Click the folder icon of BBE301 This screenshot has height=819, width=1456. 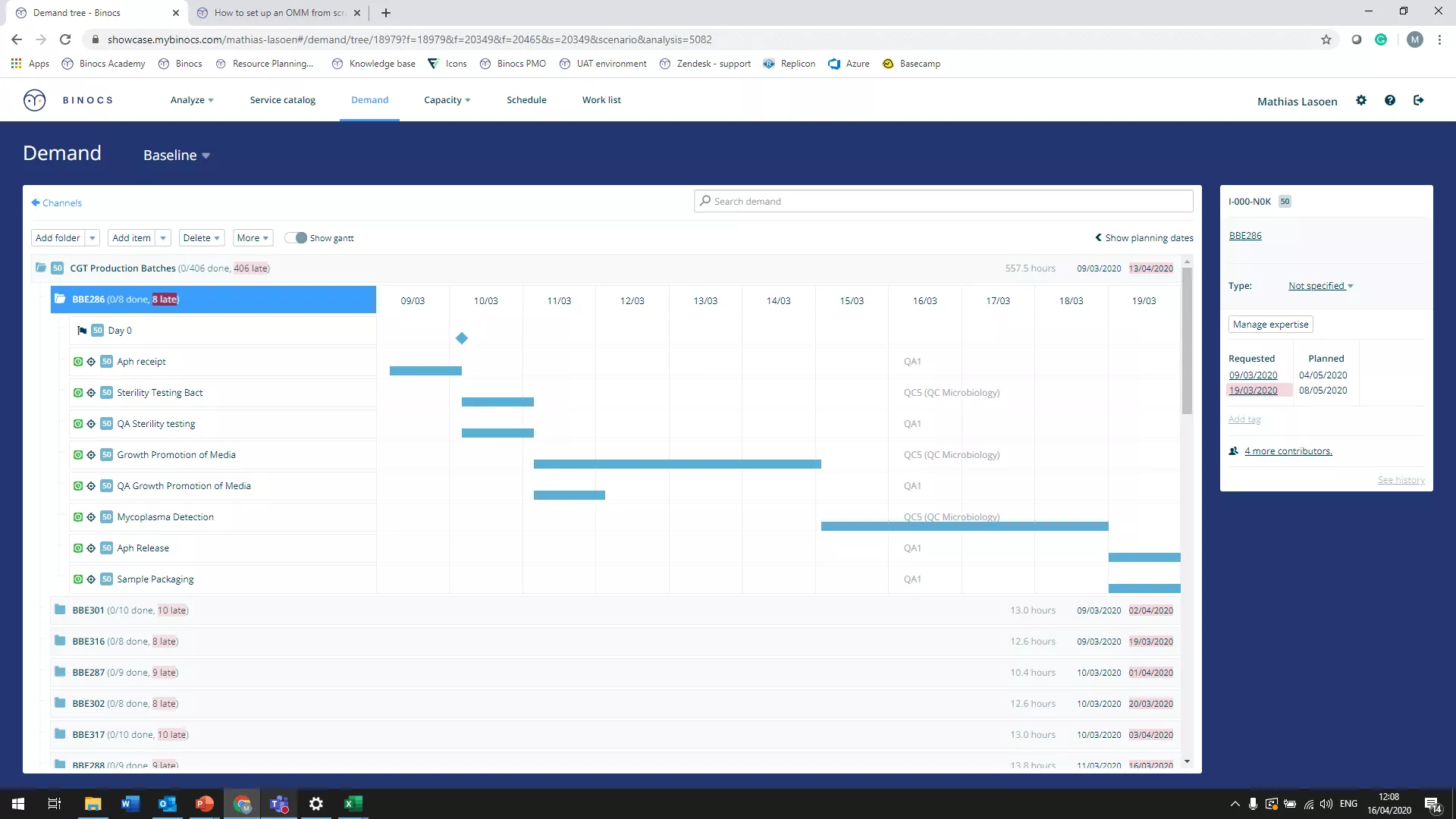(60, 610)
